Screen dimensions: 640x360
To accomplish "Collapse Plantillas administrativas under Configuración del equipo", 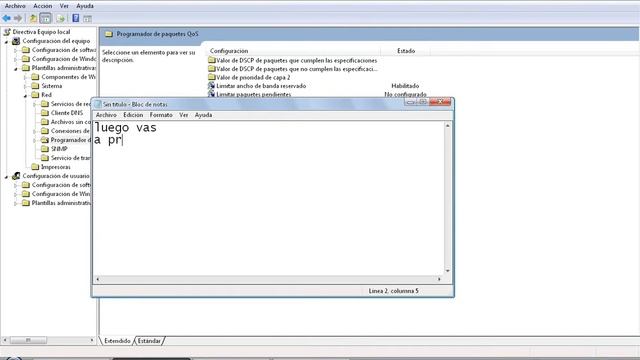I will click(16, 69).
